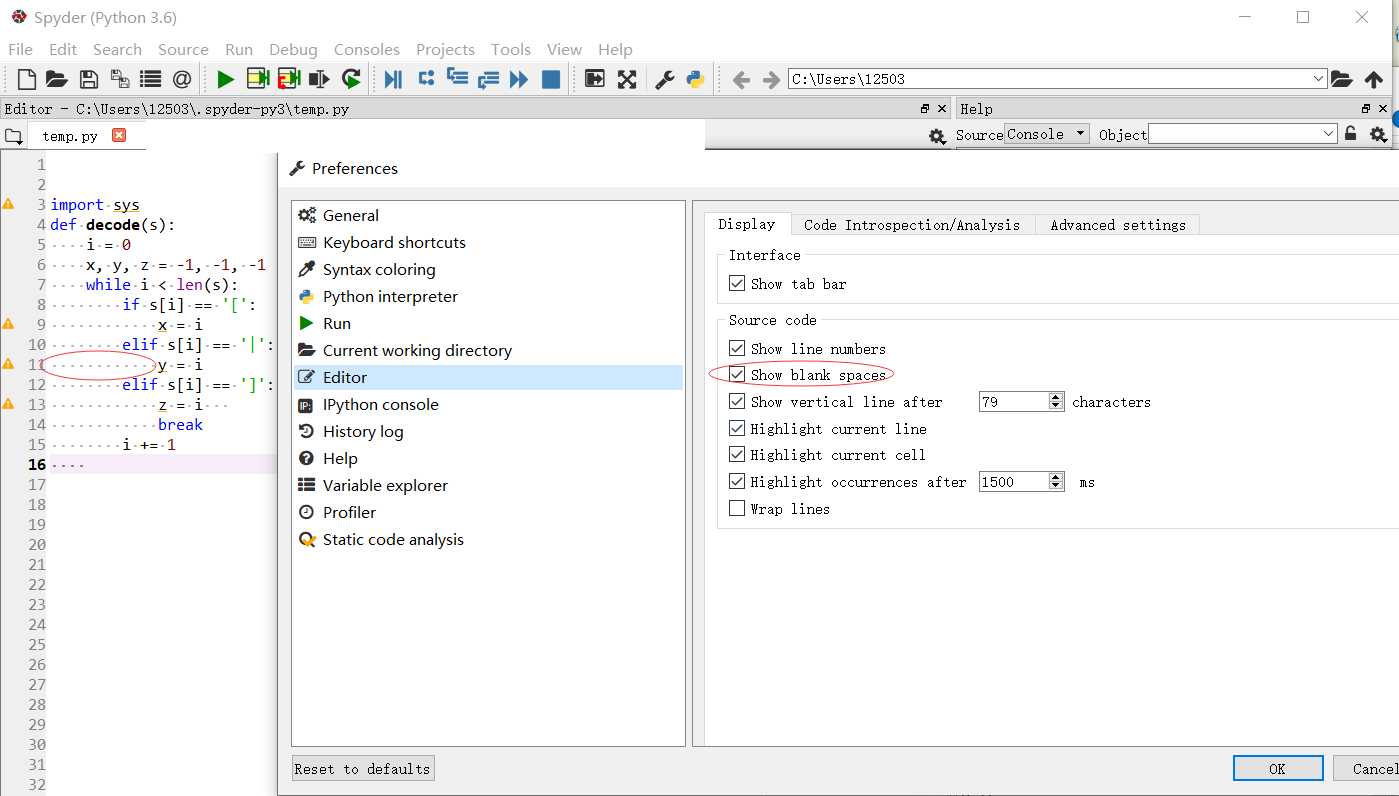Image resolution: width=1399 pixels, height=796 pixels.
Task: Toggle Highlight current cell checkbox
Action: [737, 455]
